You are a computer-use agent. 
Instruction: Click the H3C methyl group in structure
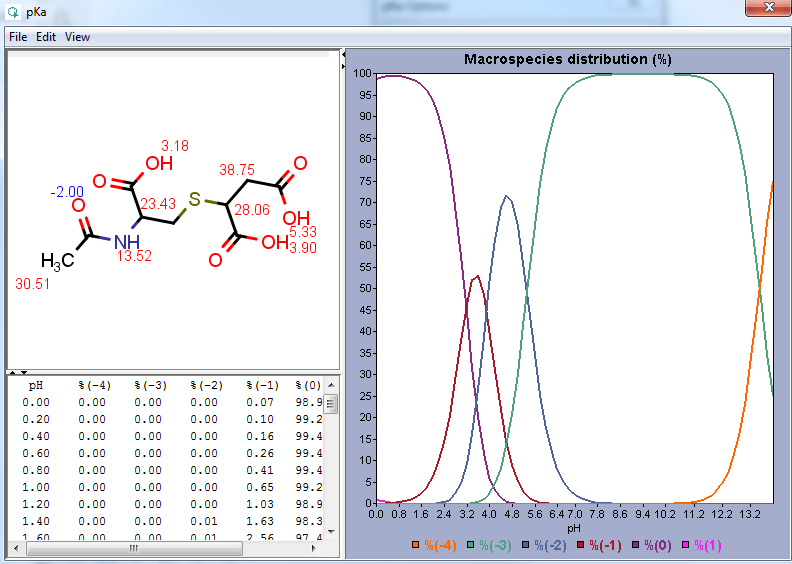click(x=58, y=261)
